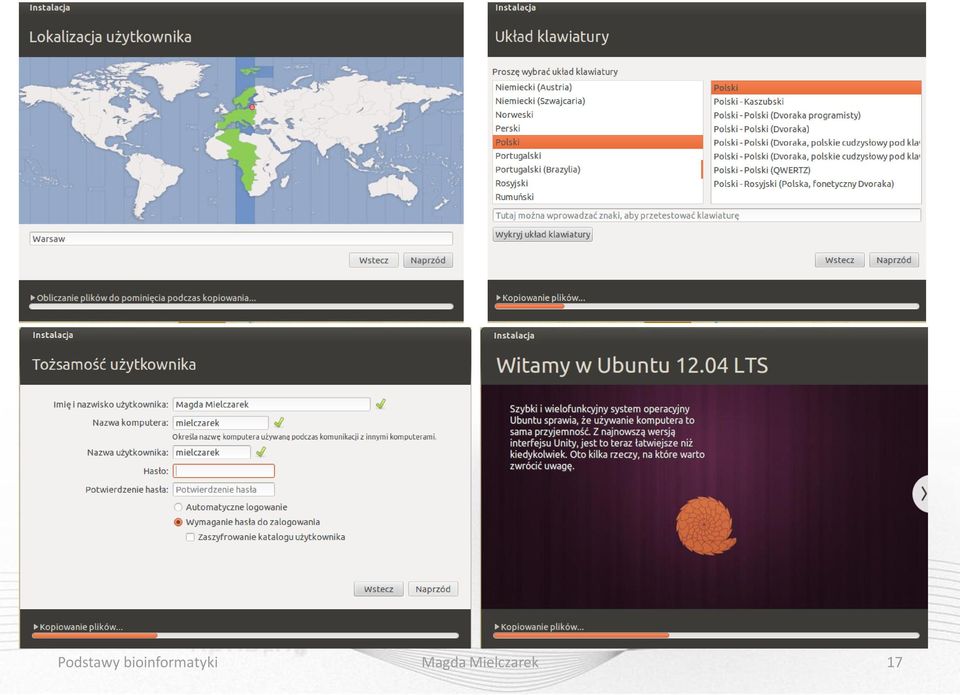Screen dimensions: 960x695
Task: Click Naprzód in Lokalizacja użytkownika window
Action: tap(428, 260)
